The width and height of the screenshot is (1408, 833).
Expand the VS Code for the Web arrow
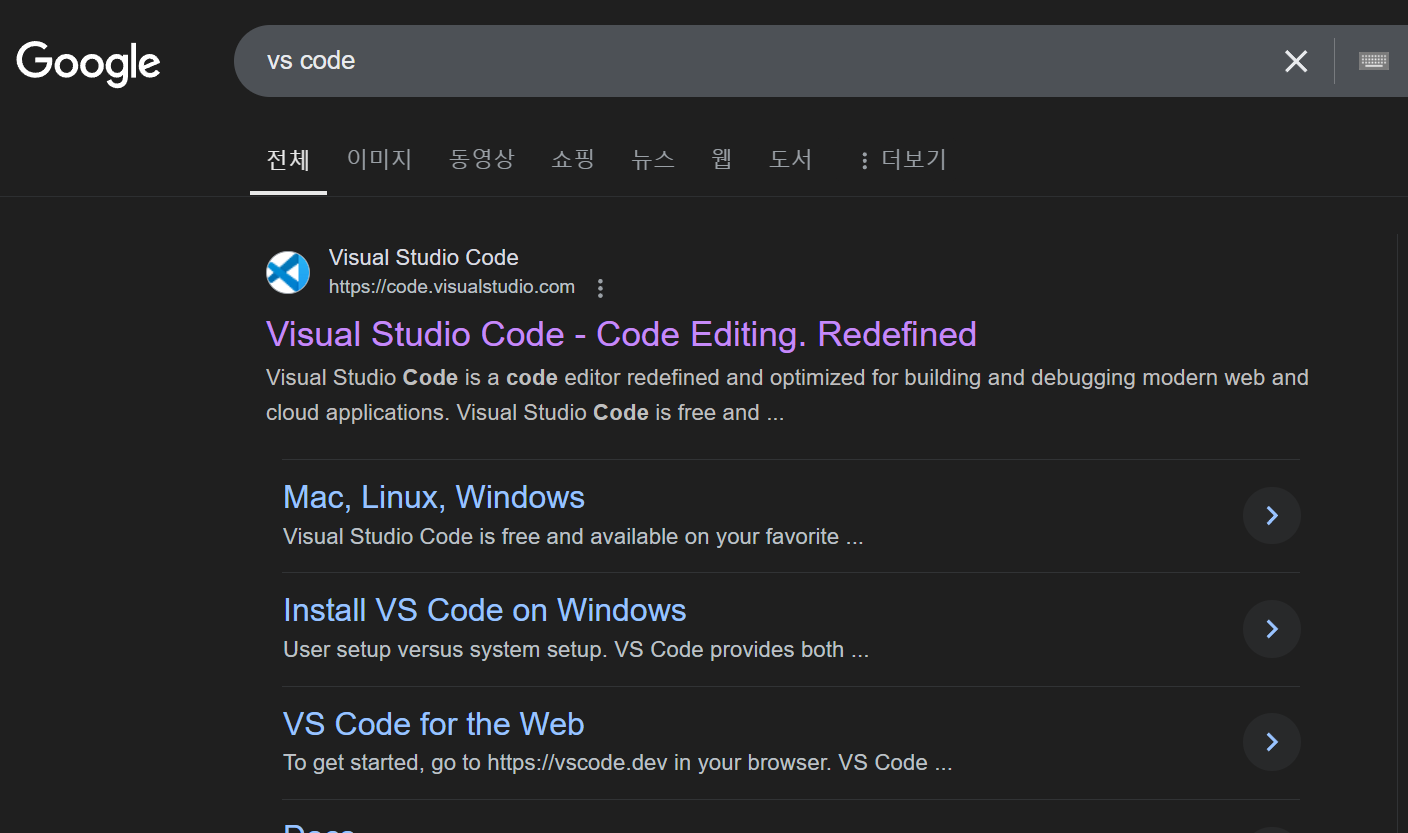[1272, 741]
